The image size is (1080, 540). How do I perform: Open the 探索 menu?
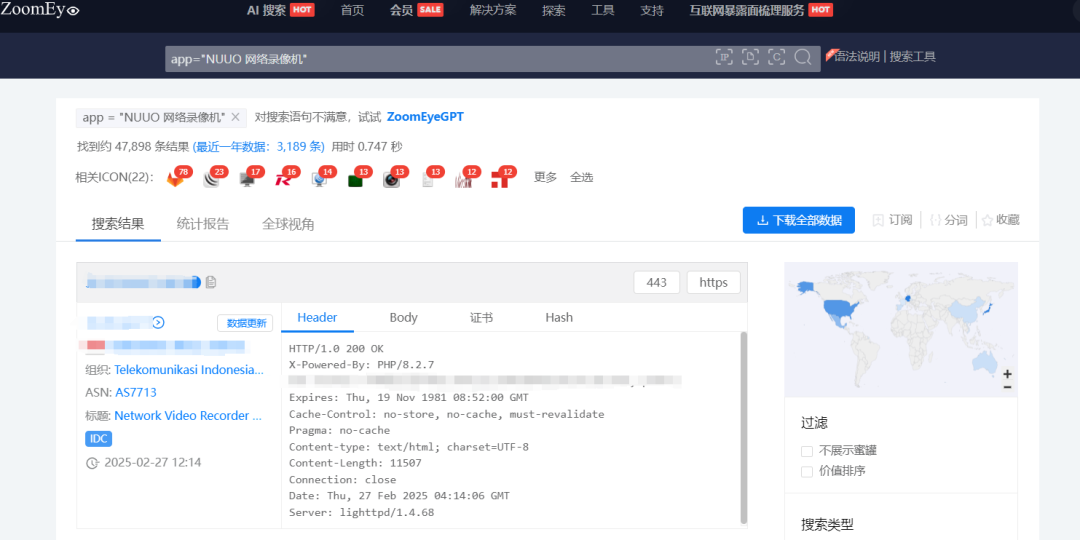pyautogui.click(x=554, y=10)
